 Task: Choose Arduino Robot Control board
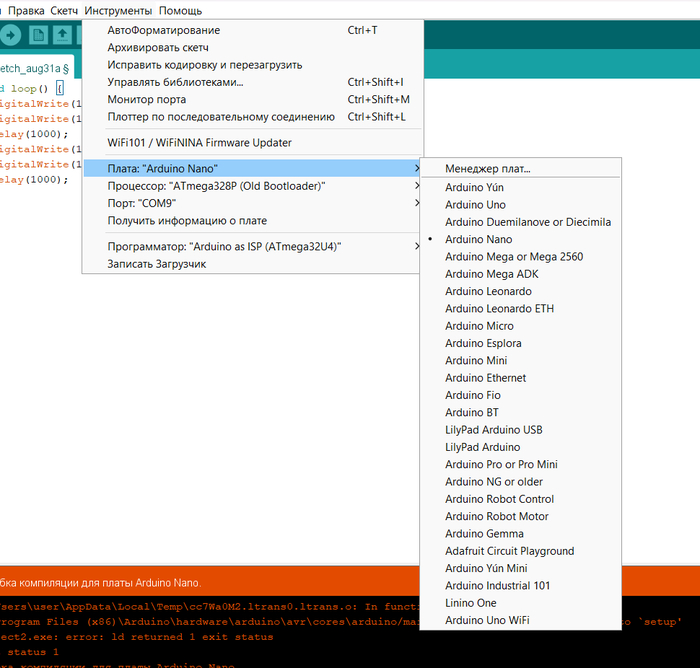point(521,500)
